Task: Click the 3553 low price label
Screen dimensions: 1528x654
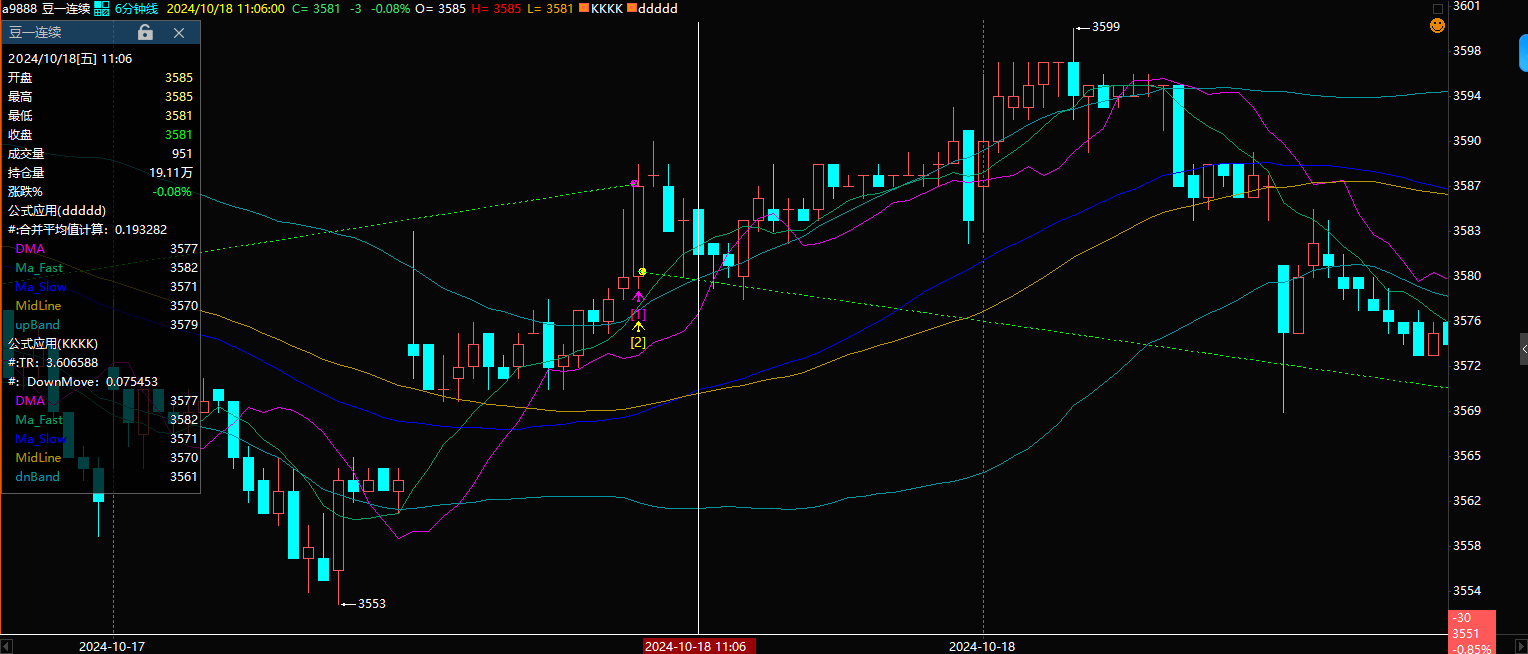Action: click(x=371, y=603)
